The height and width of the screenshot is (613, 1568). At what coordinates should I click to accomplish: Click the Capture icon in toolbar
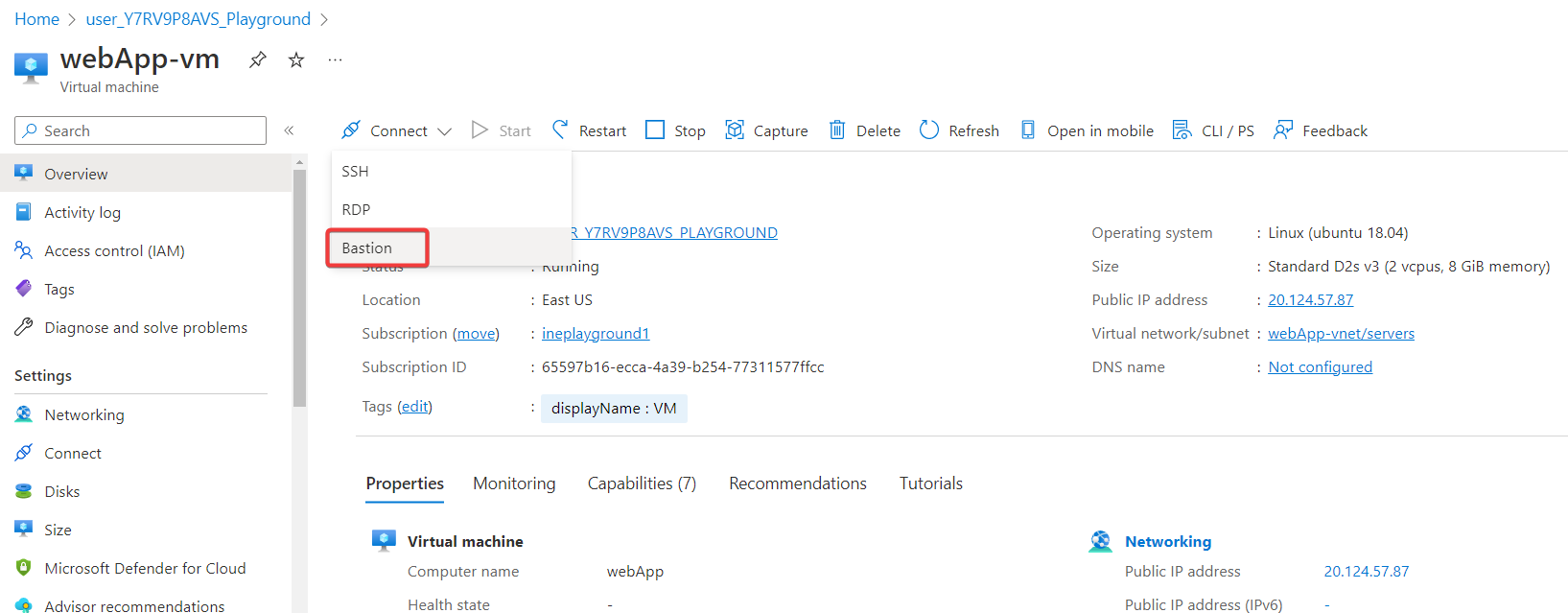735,130
